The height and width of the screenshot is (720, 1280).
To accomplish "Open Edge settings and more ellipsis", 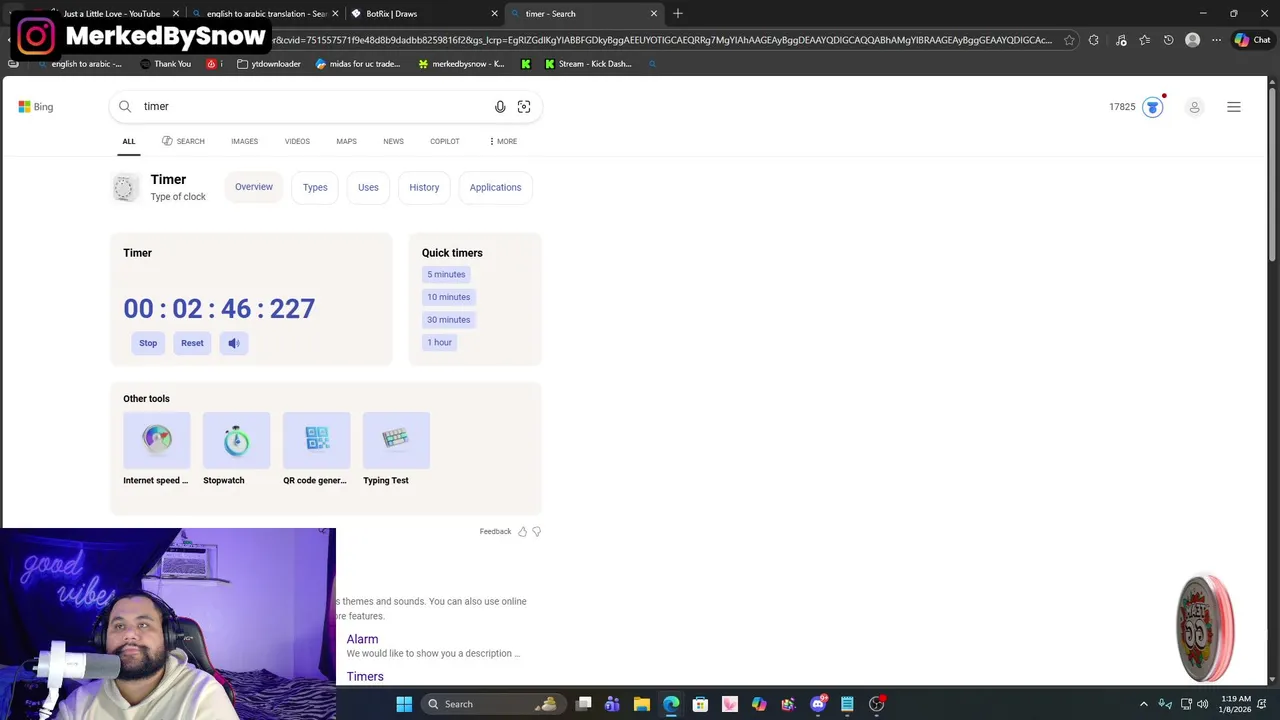I will pos(1216,40).
